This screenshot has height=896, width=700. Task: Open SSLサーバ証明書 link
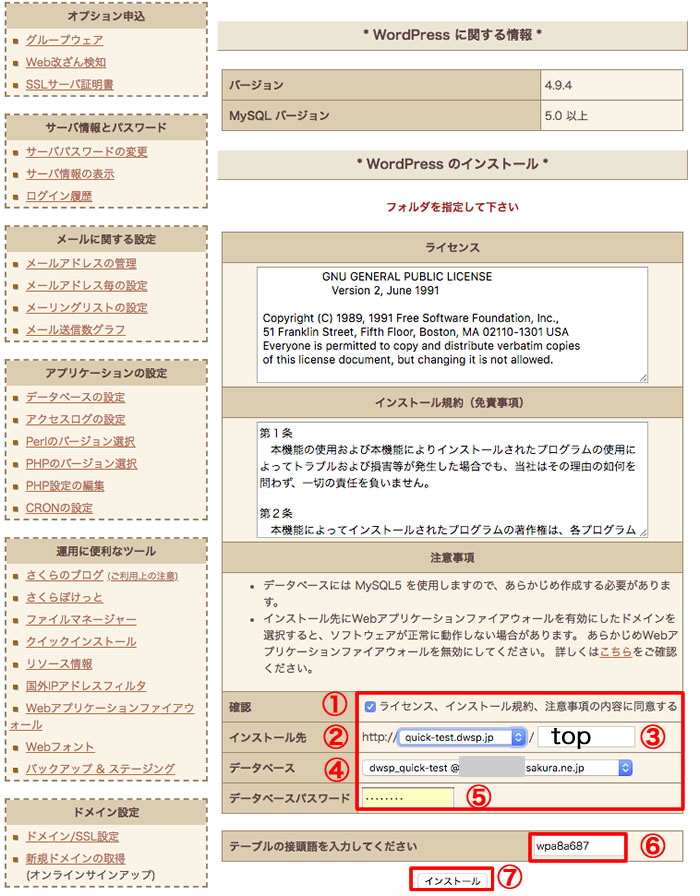[x=69, y=85]
